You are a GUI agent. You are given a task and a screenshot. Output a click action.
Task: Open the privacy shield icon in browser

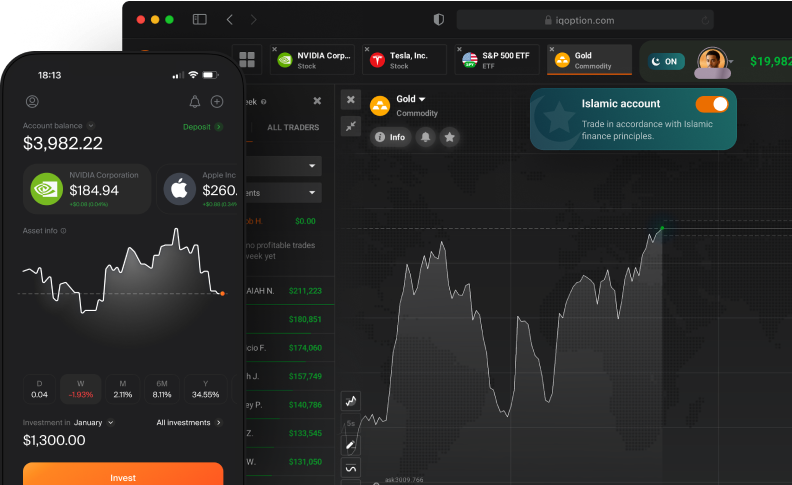438,20
